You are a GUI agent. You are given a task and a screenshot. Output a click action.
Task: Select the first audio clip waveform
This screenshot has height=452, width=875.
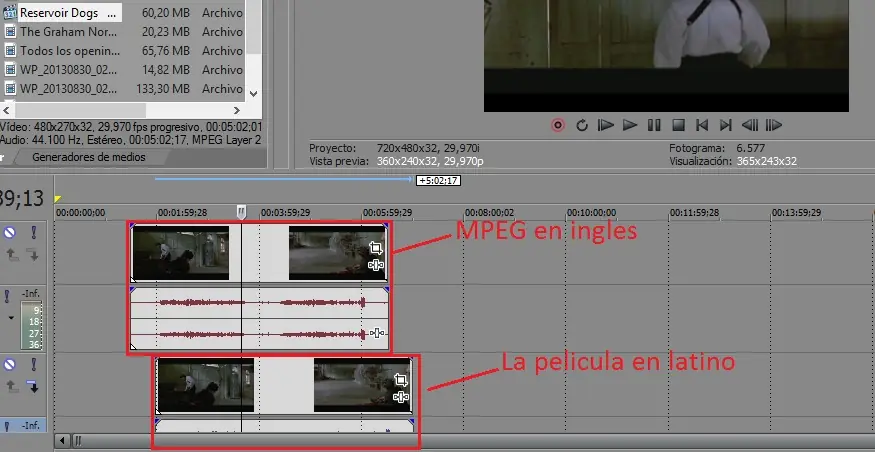259,319
